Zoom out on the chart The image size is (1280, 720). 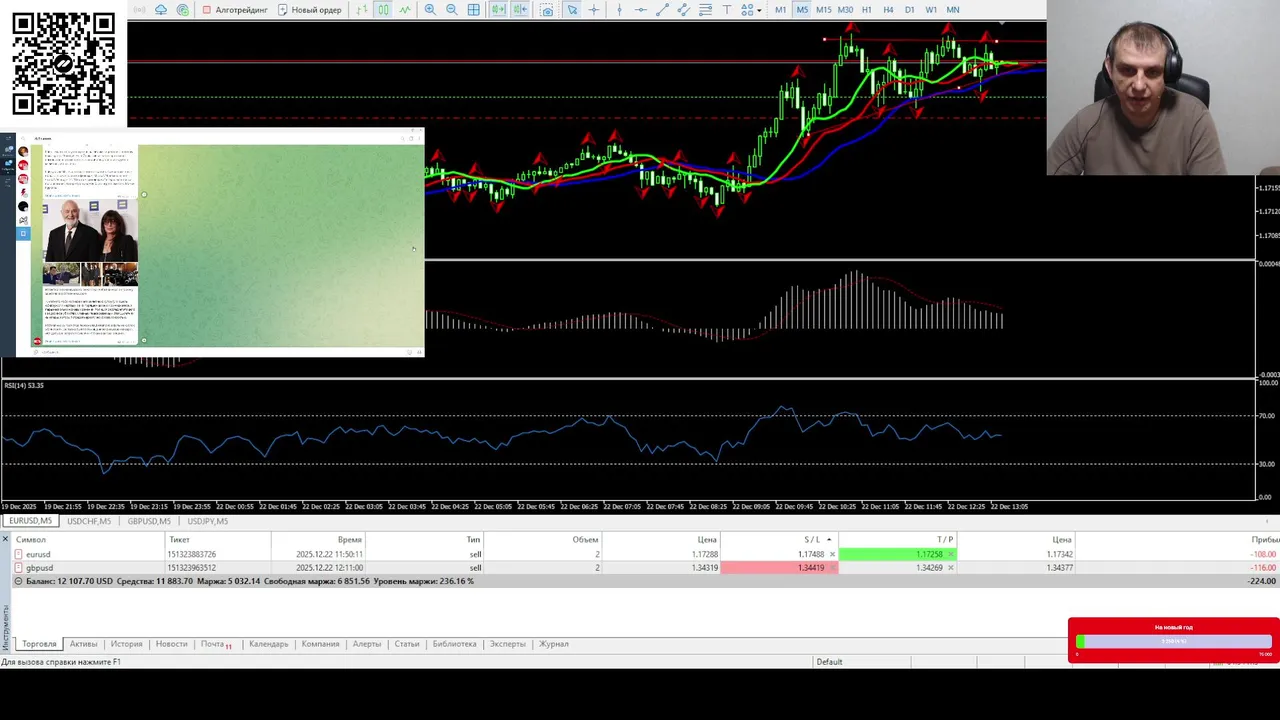[x=451, y=9]
